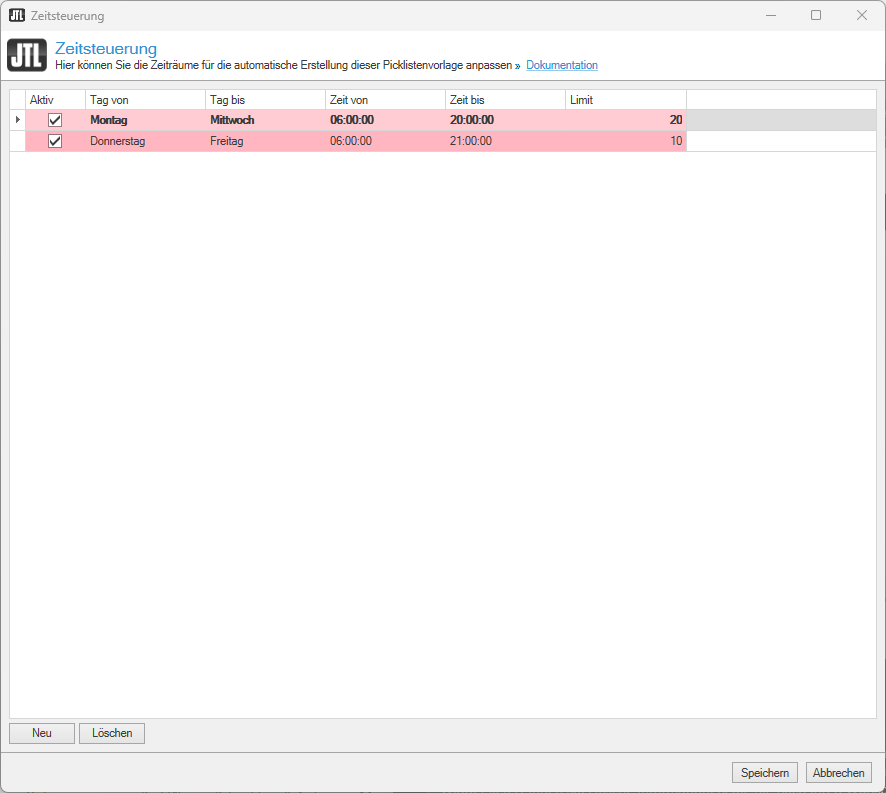Click the JTL icon in title bar
The height and width of the screenshot is (793, 886).
coord(17,15)
